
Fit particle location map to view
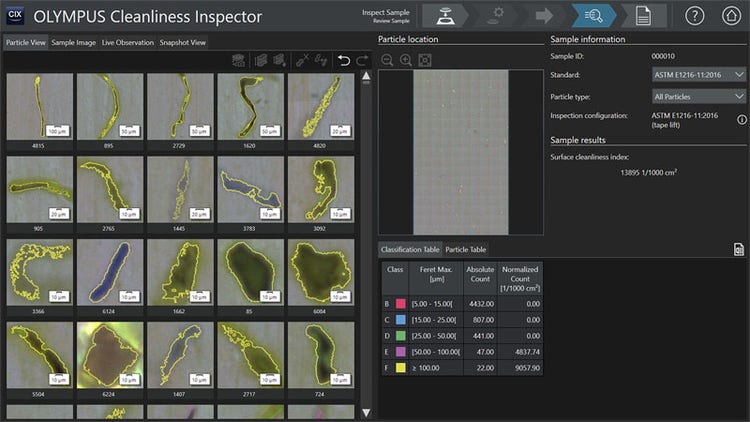pos(425,60)
